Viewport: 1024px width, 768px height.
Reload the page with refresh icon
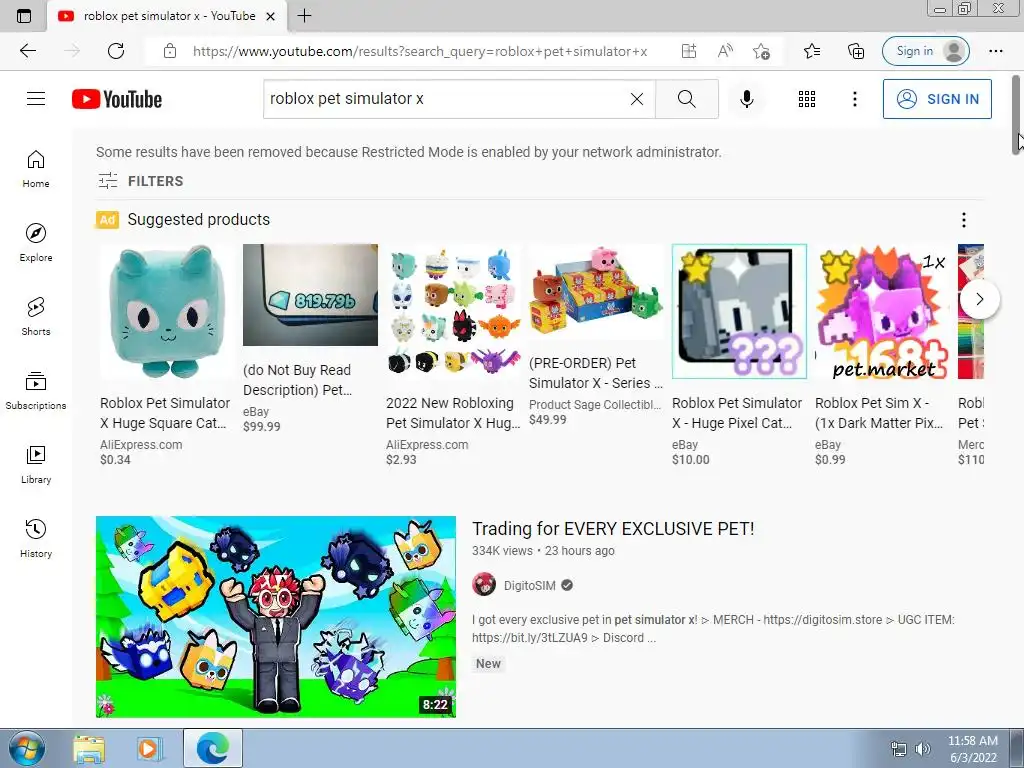click(116, 51)
